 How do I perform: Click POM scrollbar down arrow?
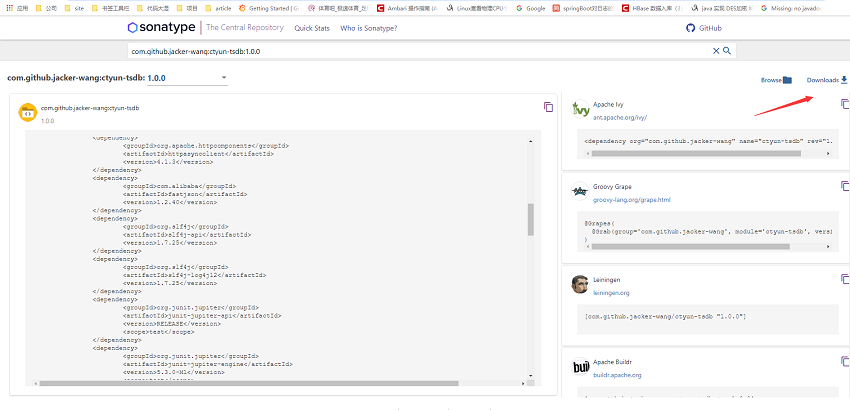click(x=531, y=376)
